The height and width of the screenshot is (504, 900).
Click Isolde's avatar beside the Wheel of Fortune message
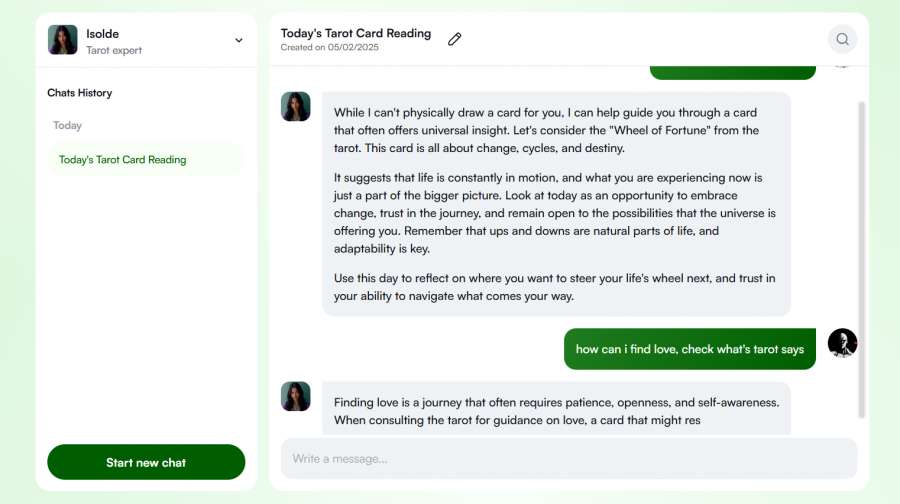click(295, 107)
